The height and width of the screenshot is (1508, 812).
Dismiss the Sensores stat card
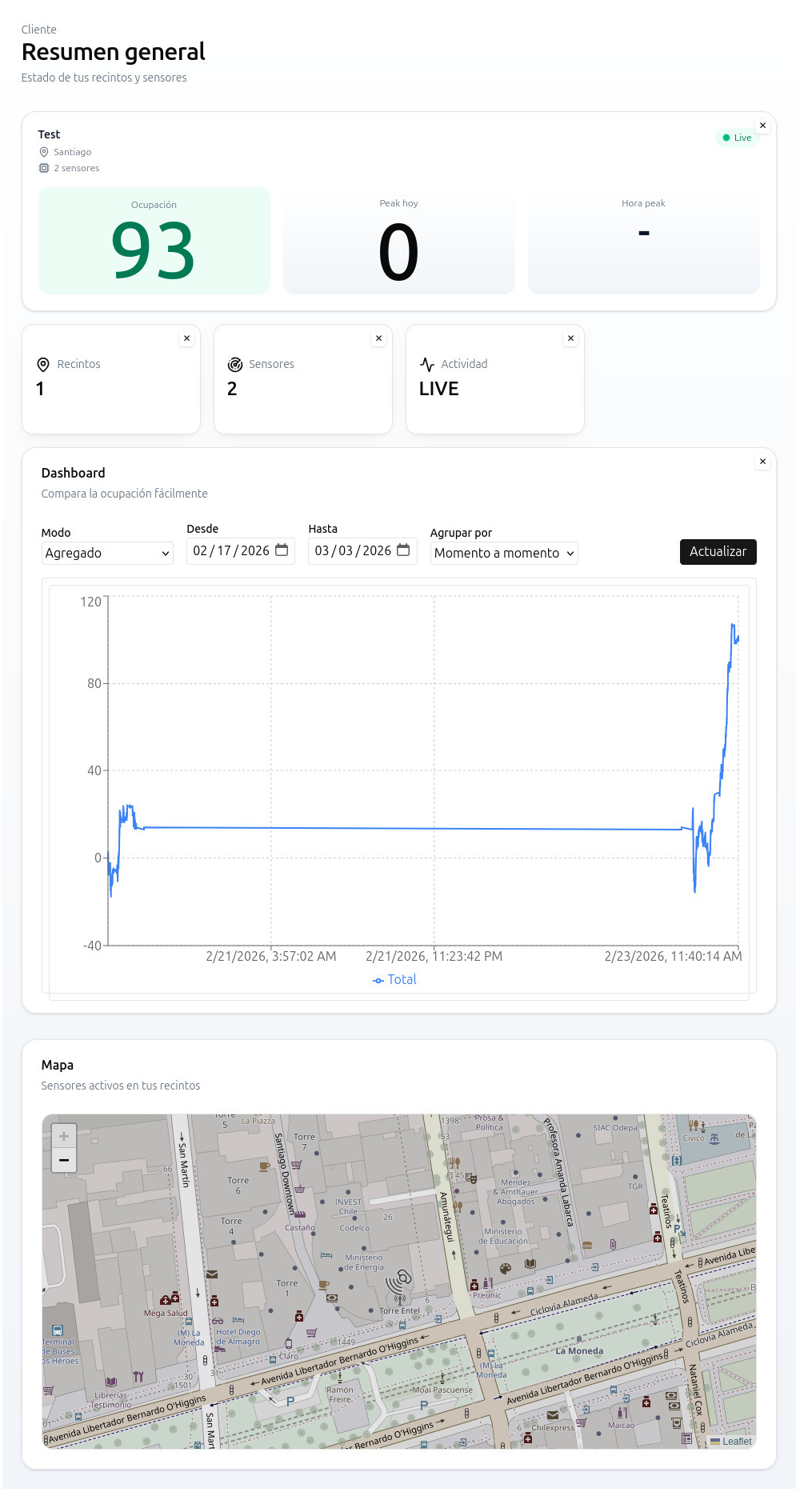378,338
